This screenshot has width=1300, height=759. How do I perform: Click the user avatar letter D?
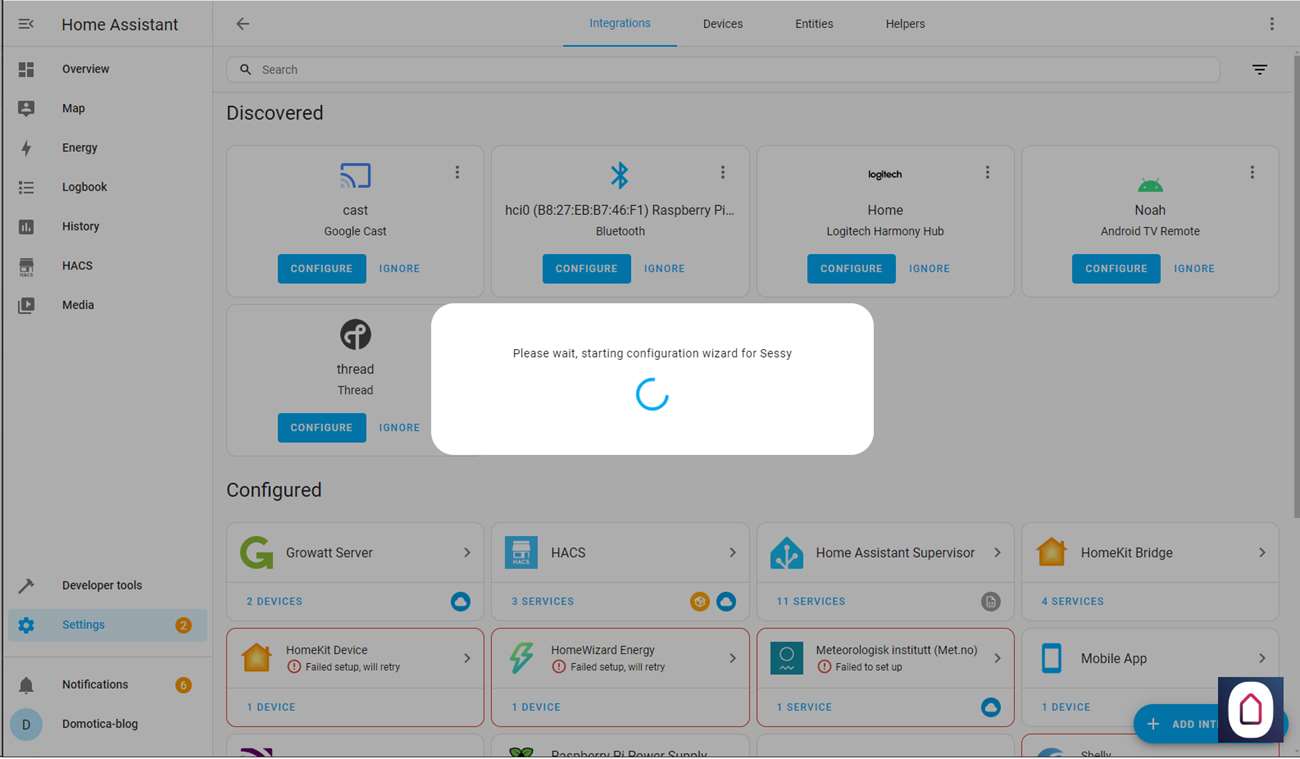point(26,724)
